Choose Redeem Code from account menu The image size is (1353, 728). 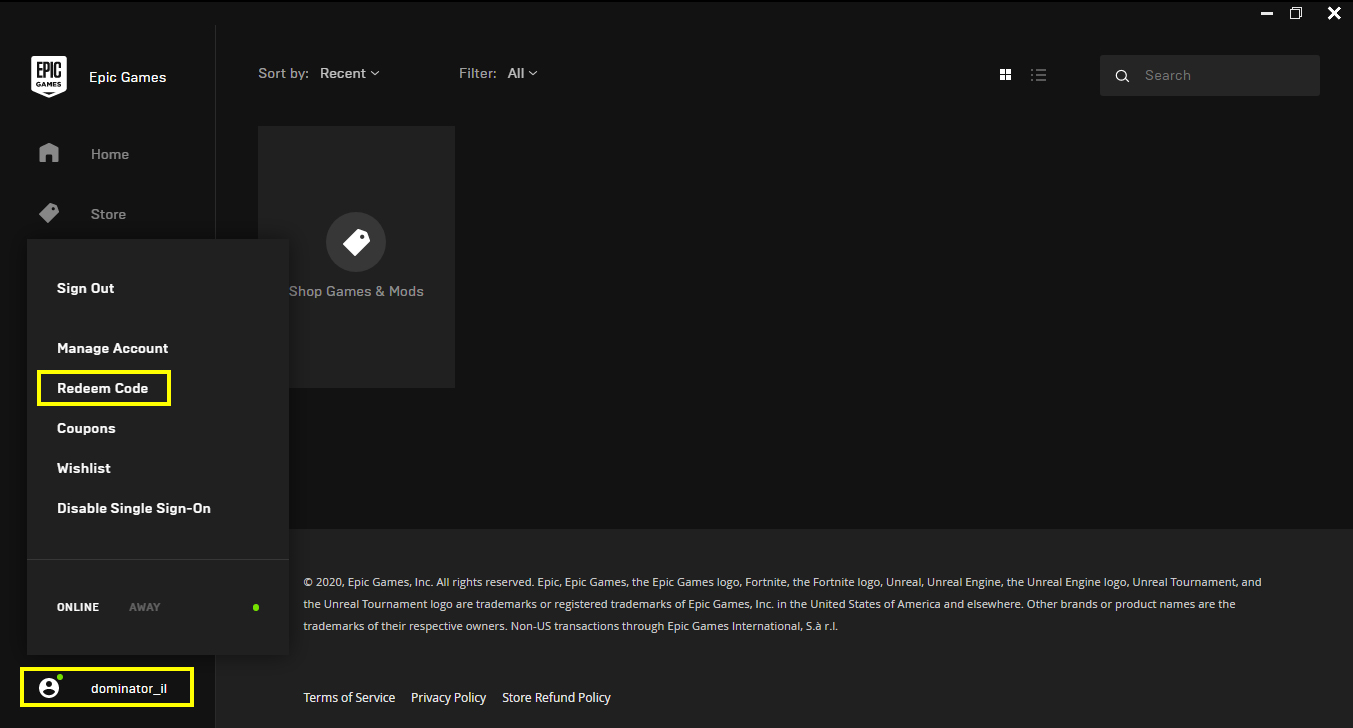103,388
